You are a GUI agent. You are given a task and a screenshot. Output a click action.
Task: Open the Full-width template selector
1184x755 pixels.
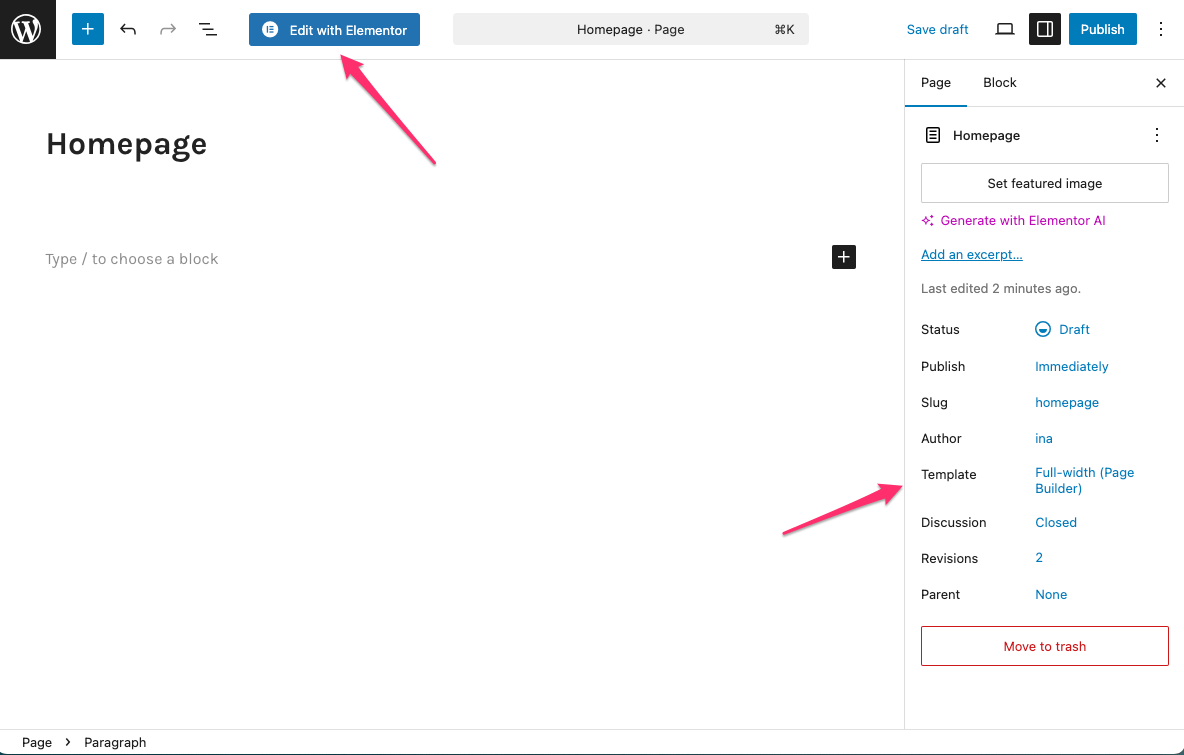tap(1084, 480)
